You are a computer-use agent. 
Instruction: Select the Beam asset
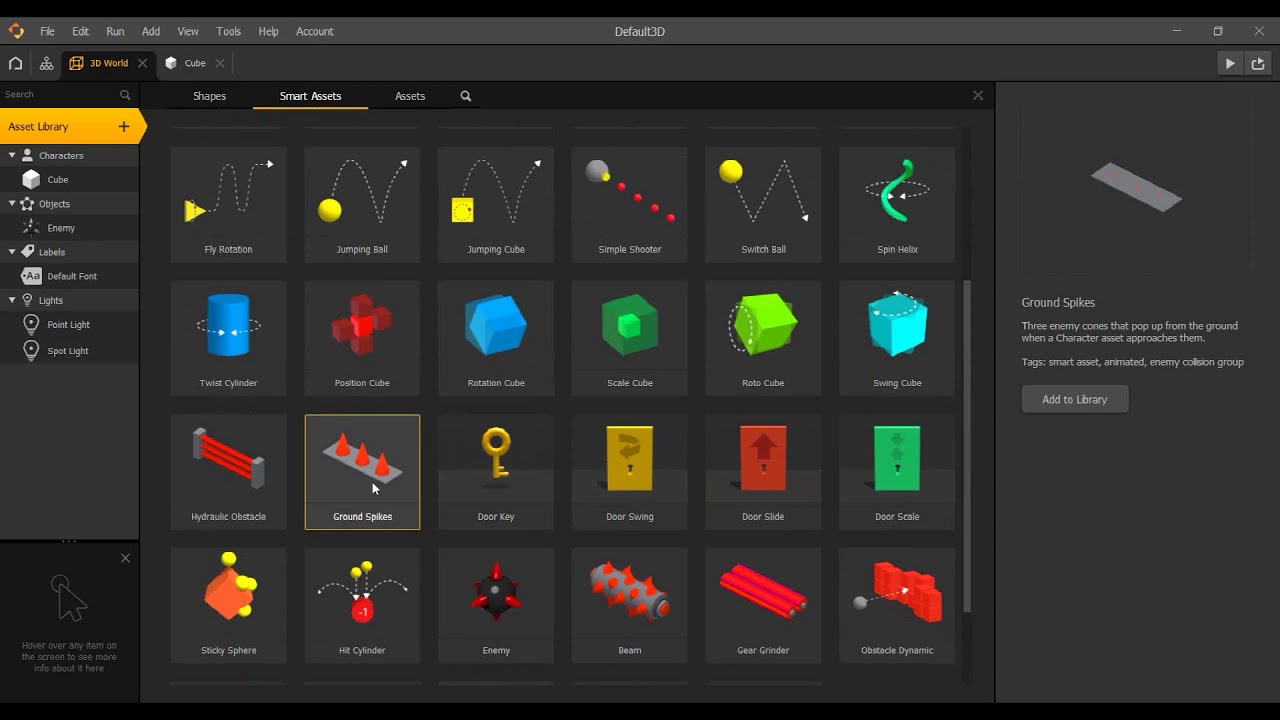pos(630,605)
